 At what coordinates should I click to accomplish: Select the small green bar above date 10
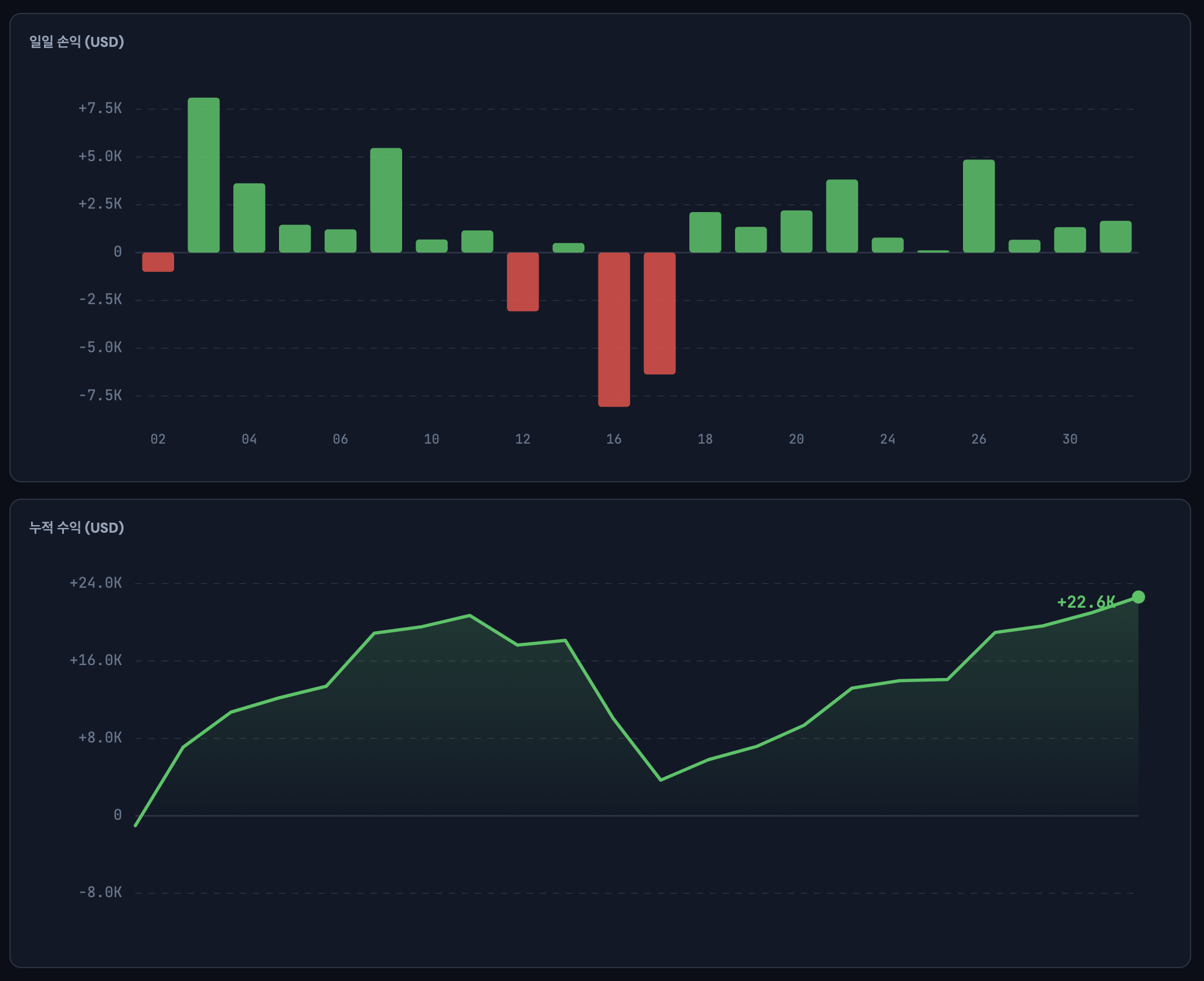tap(431, 246)
